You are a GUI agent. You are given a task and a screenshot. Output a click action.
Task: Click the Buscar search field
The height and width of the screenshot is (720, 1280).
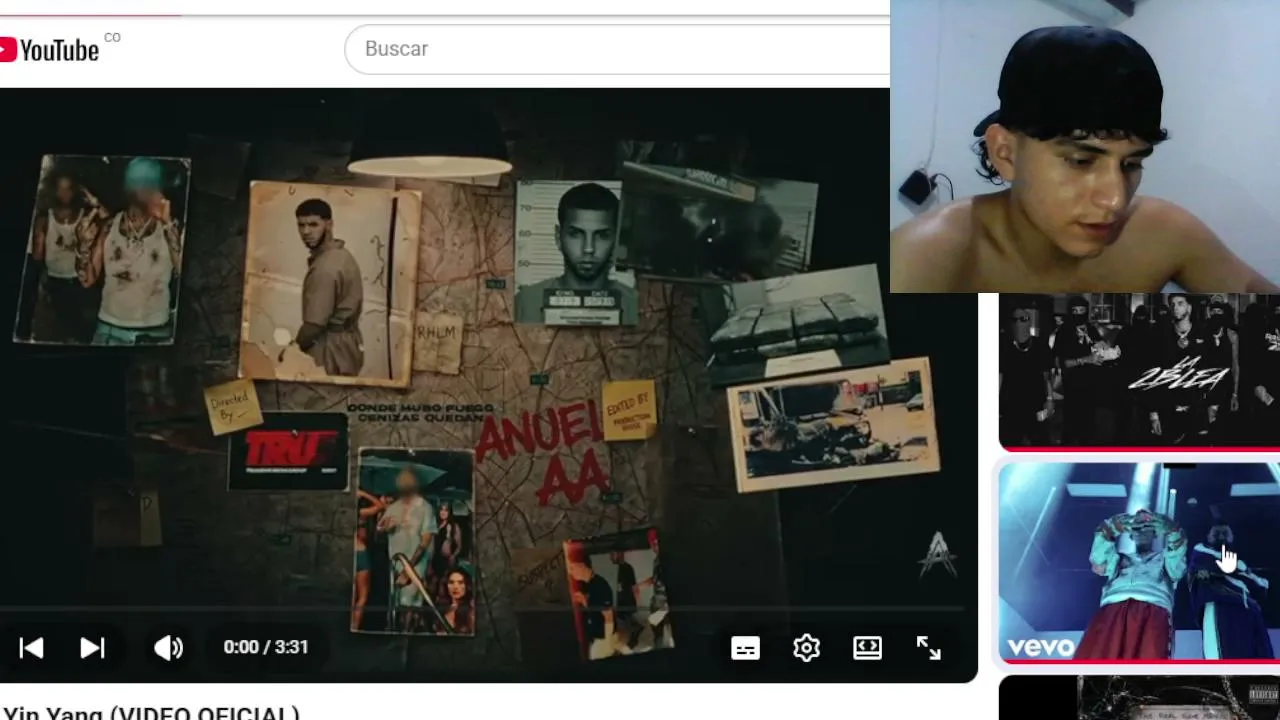(x=617, y=49)
